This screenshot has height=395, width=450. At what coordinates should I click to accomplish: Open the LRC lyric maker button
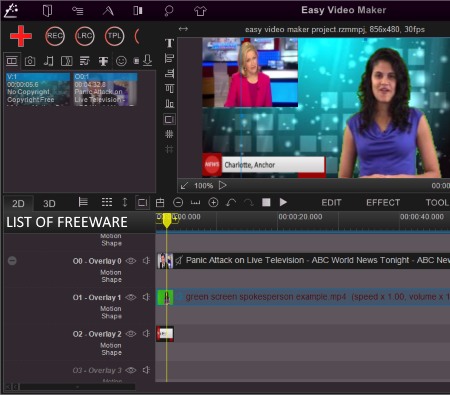click(84, 36)
